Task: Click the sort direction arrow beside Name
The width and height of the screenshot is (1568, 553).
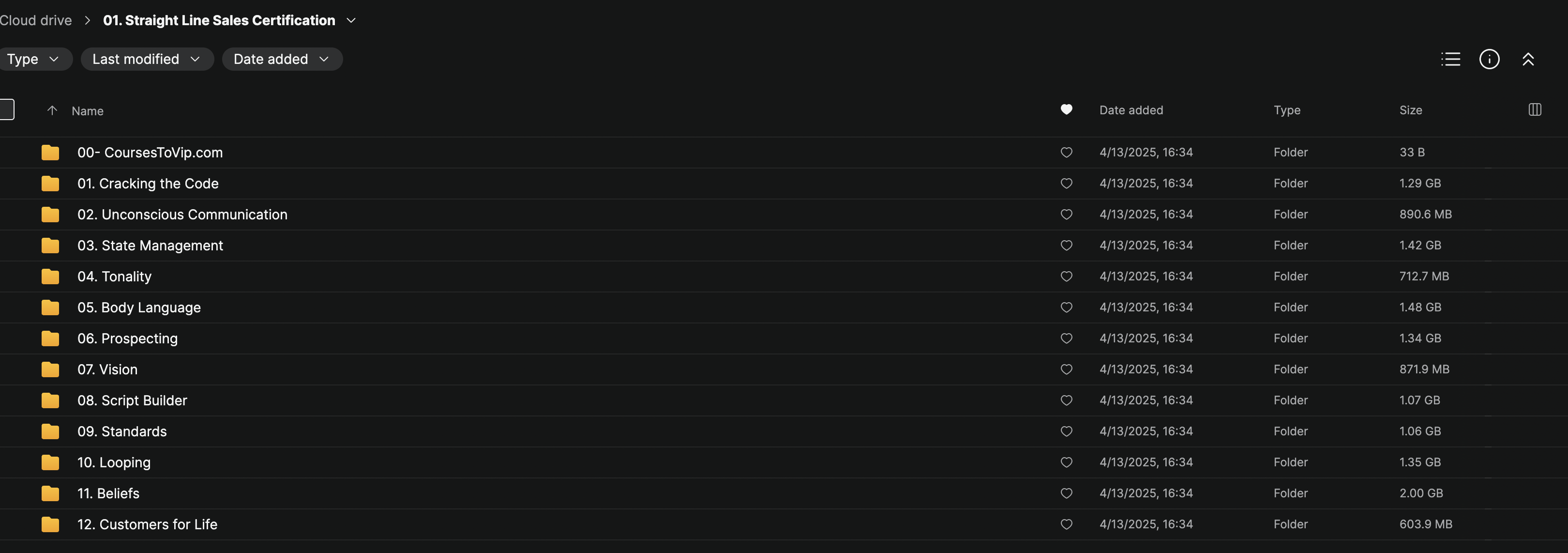Action: click(52, 110)
